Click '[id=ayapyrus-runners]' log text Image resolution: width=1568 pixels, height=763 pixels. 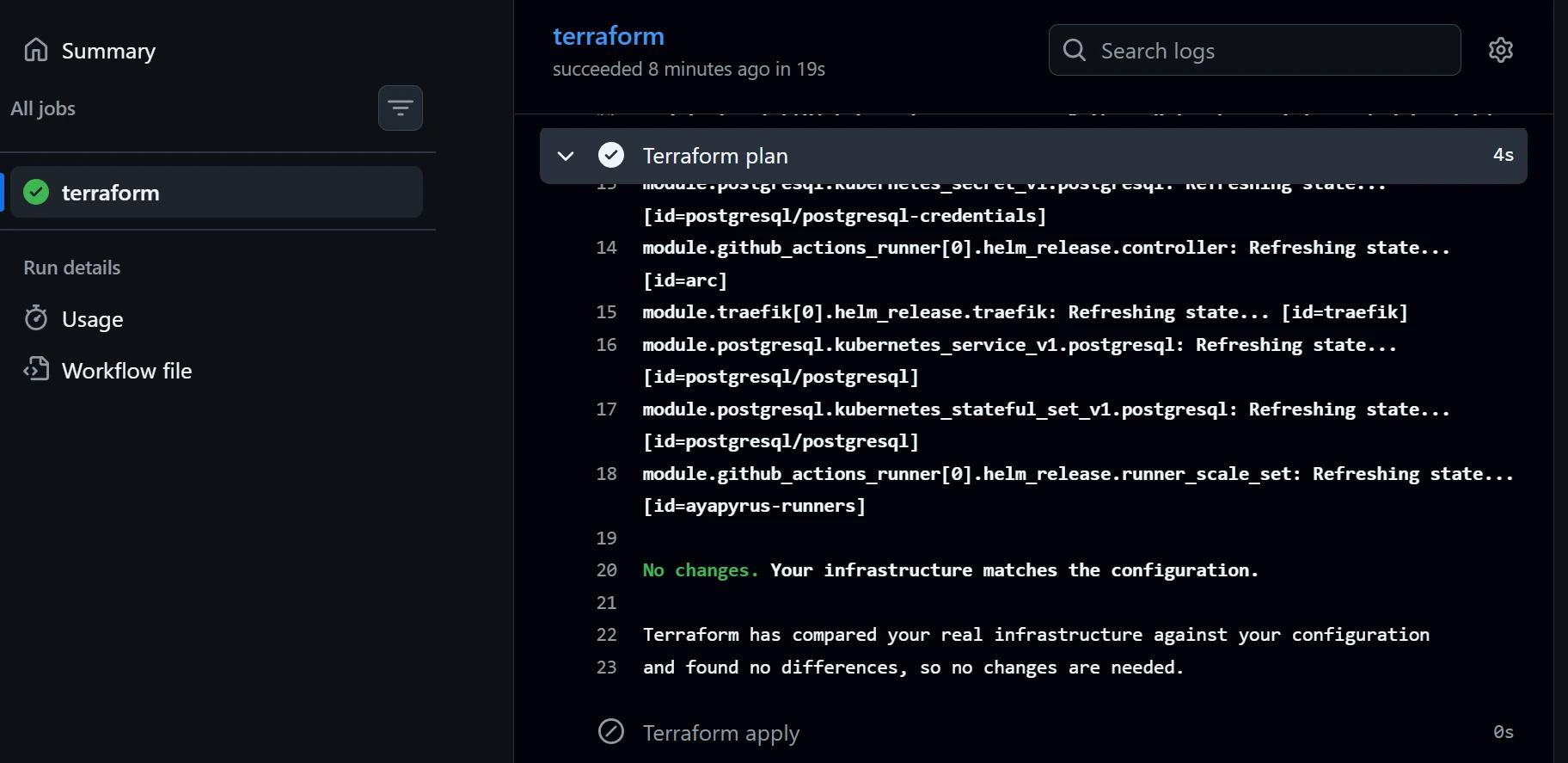click(x=755, y=506)
